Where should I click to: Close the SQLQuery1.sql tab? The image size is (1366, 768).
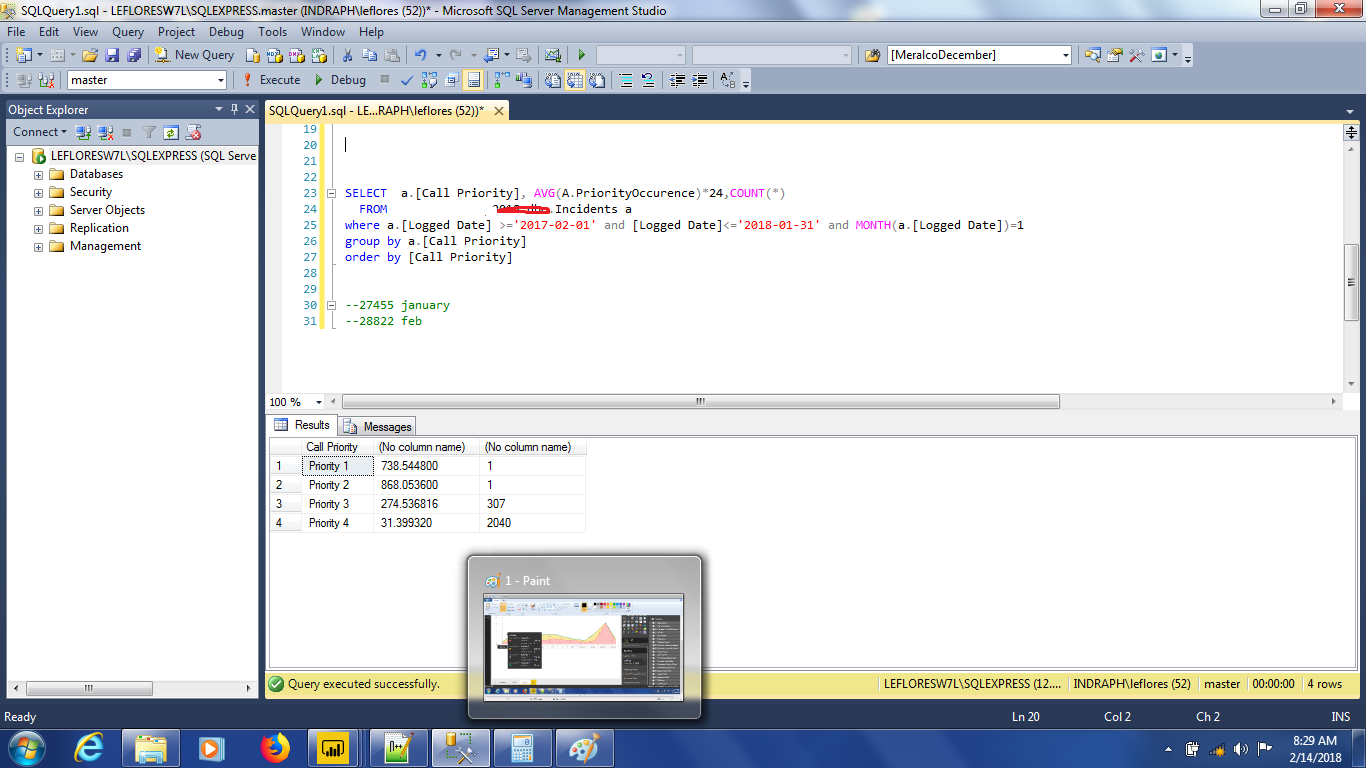(x=498, y=111)
